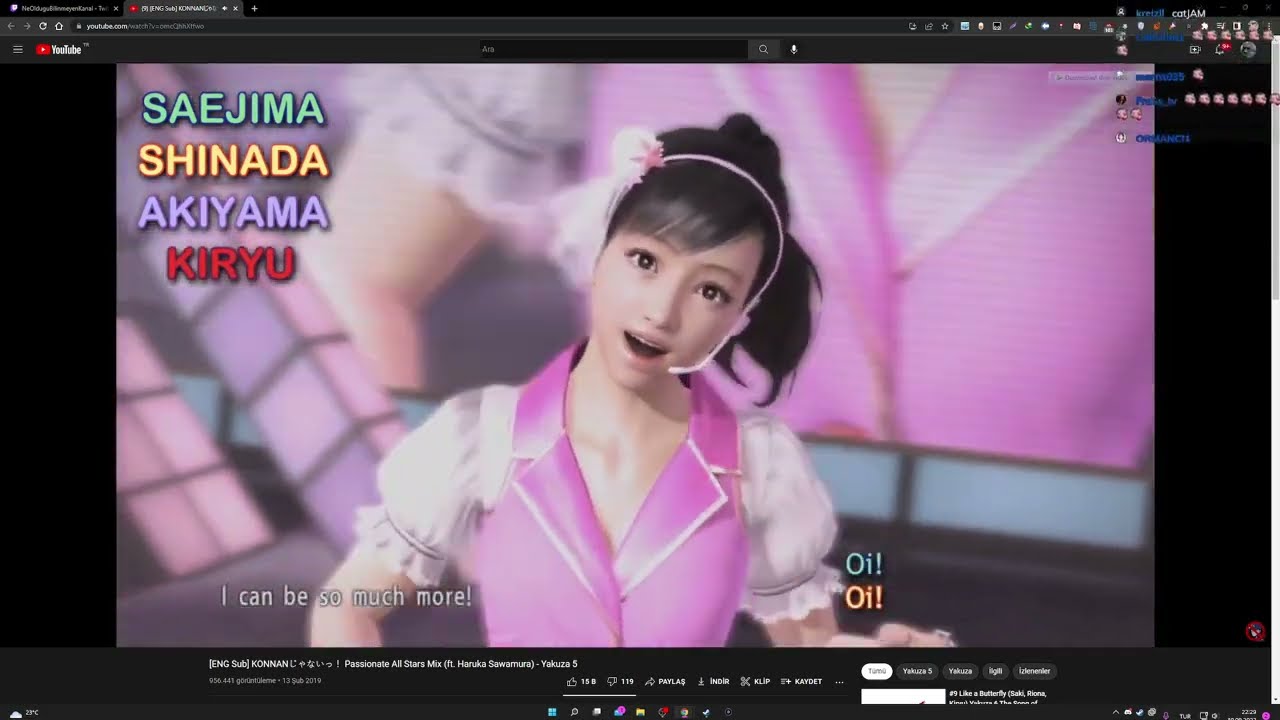Open the Like a Butterfly video thumbnail

(903, 697)
